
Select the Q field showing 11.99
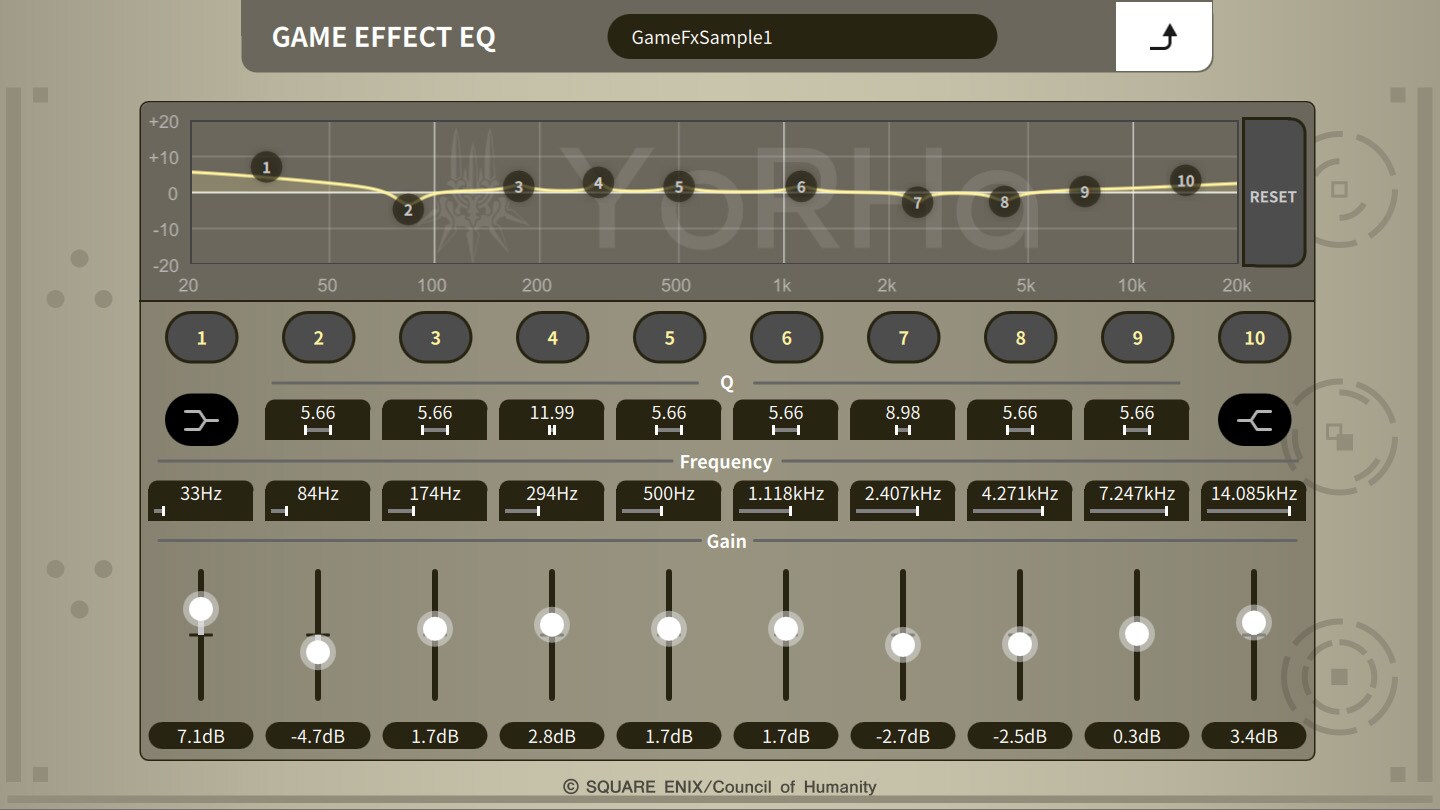pos(551,419)
